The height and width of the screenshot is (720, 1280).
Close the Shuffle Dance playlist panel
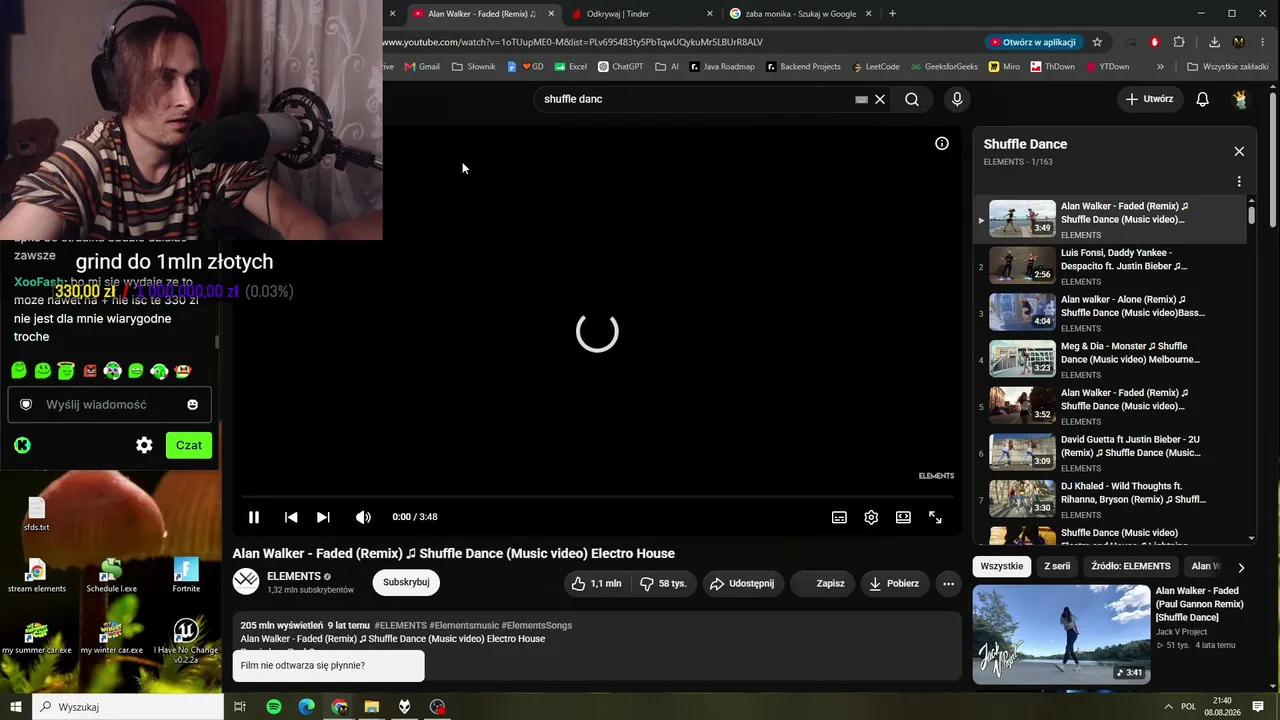pyautogui.click(x=1239, y=151)
